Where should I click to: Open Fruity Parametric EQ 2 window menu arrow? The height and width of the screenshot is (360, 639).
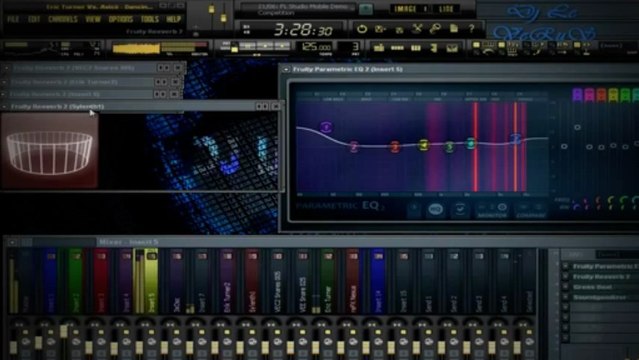286,69
